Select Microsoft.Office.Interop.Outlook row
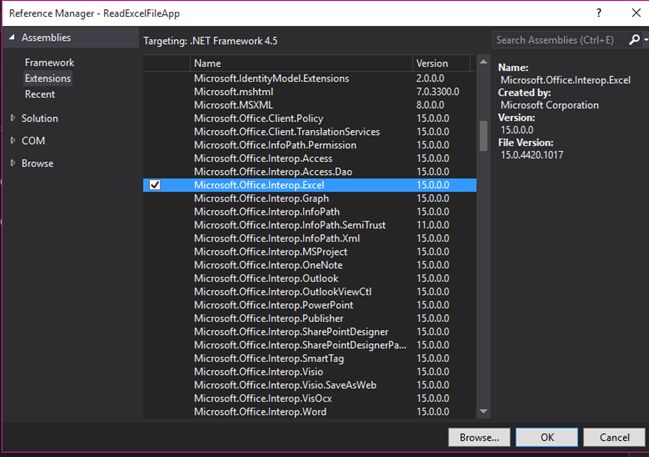 click(310, 278)
